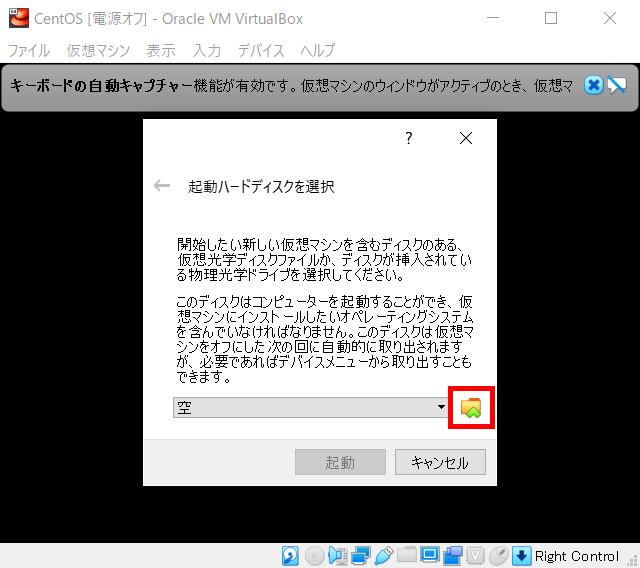Click the 起動 button

click(340, 462)
